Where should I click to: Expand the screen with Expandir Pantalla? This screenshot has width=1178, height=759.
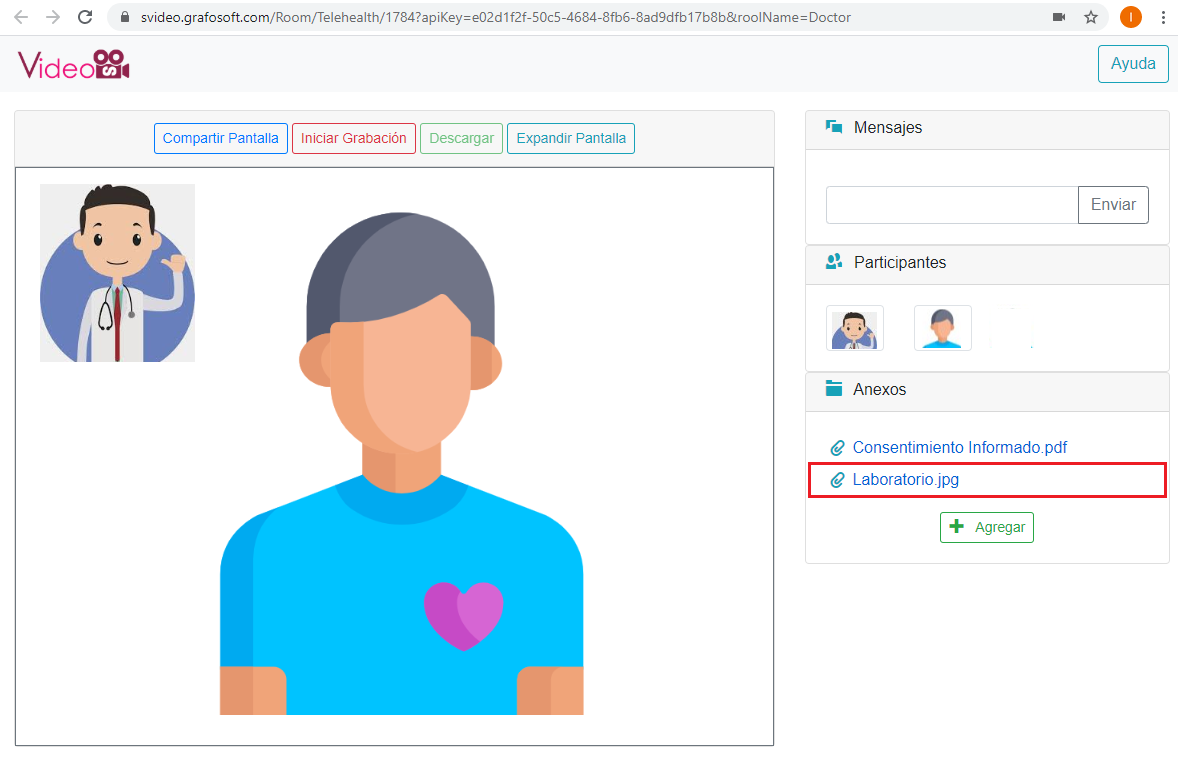[570, 138]
